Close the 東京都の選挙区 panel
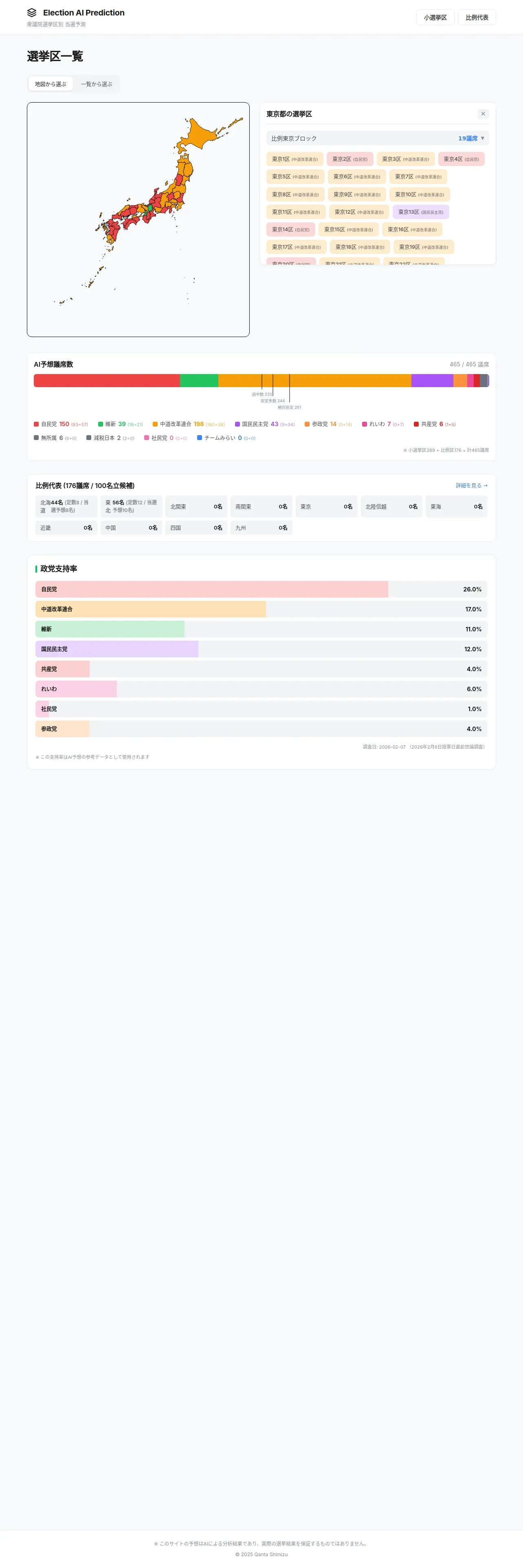 [x=483, y=114]
